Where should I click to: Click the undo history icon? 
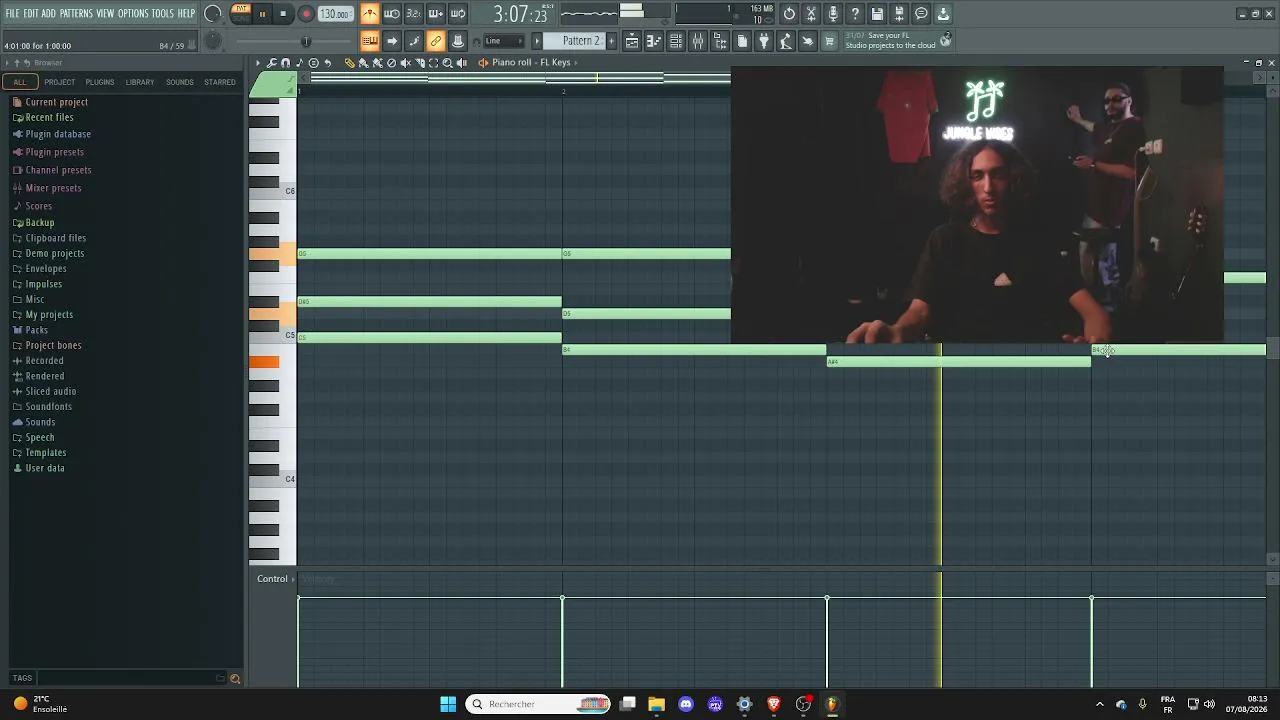click(789, 14)
